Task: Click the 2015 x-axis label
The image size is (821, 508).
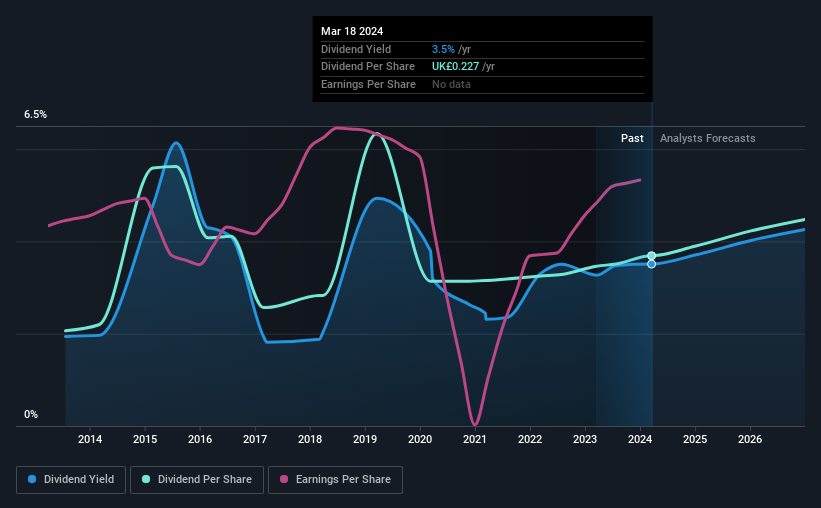Action: 145,439
